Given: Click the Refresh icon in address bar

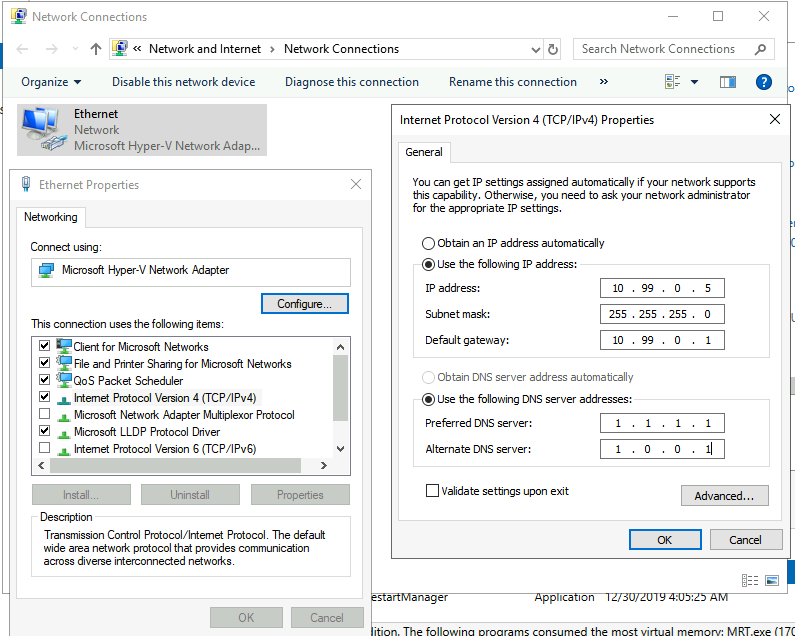Looking at the screenshot, I should pyautogui.click(x=553, y=49).
